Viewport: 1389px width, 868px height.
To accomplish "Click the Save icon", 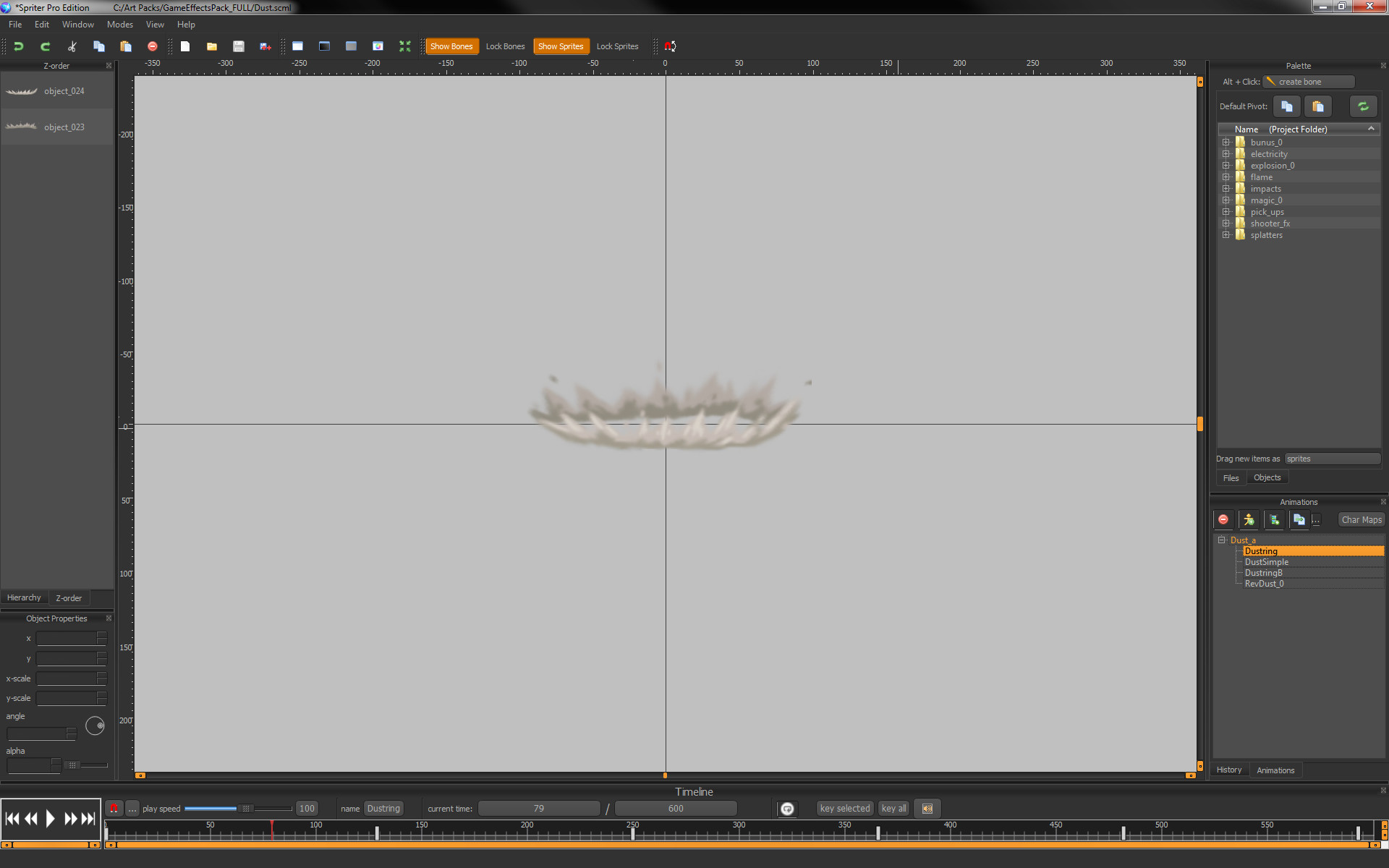I will pyautogui.click(x=239, y=46).
